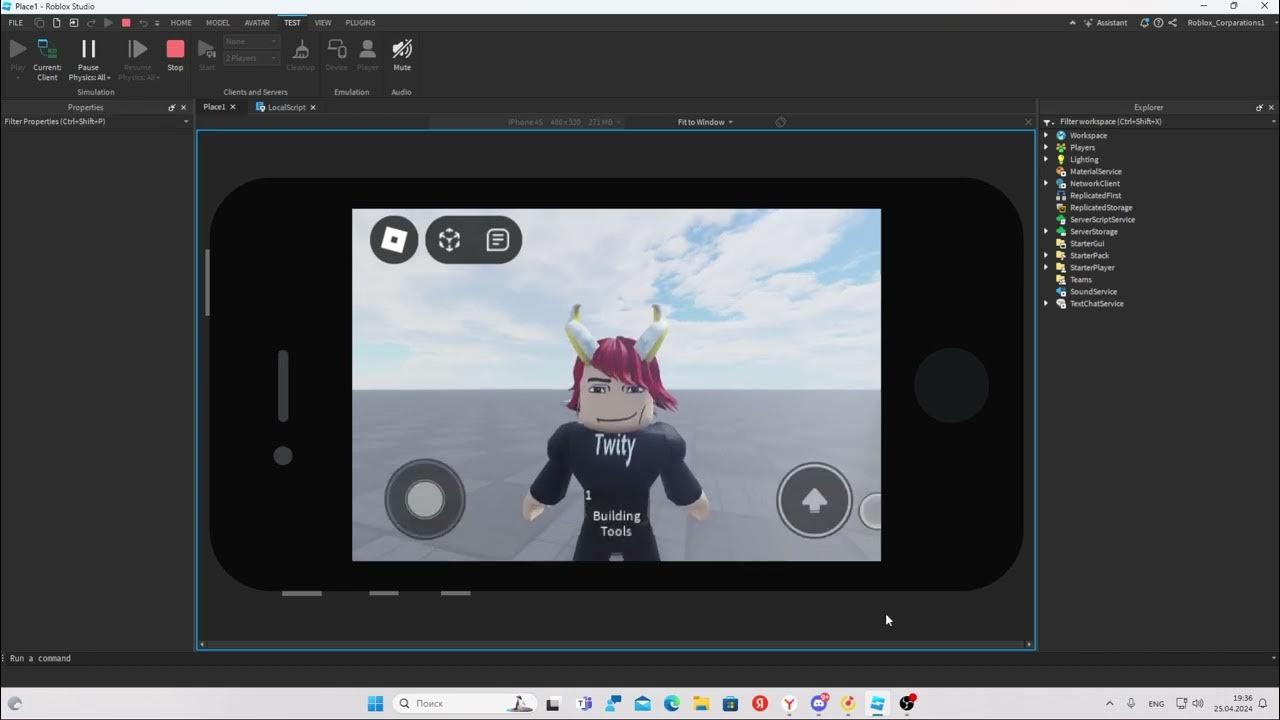Open the Roblox menu in the game
This screenshot has height=720, width=1280.
click(x=394, y=240)
